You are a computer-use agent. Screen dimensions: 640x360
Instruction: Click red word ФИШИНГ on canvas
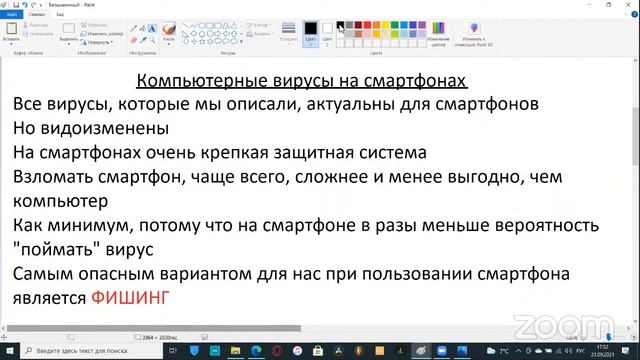coord(130,298)
